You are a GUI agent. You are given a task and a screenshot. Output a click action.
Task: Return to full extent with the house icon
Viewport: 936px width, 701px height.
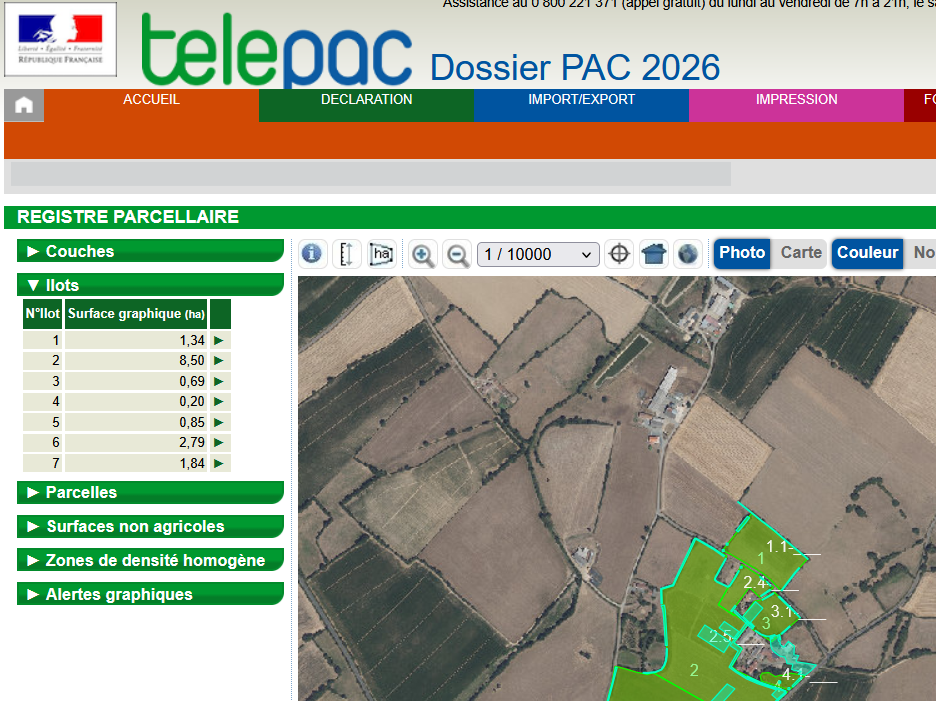[x=653, y=253]
